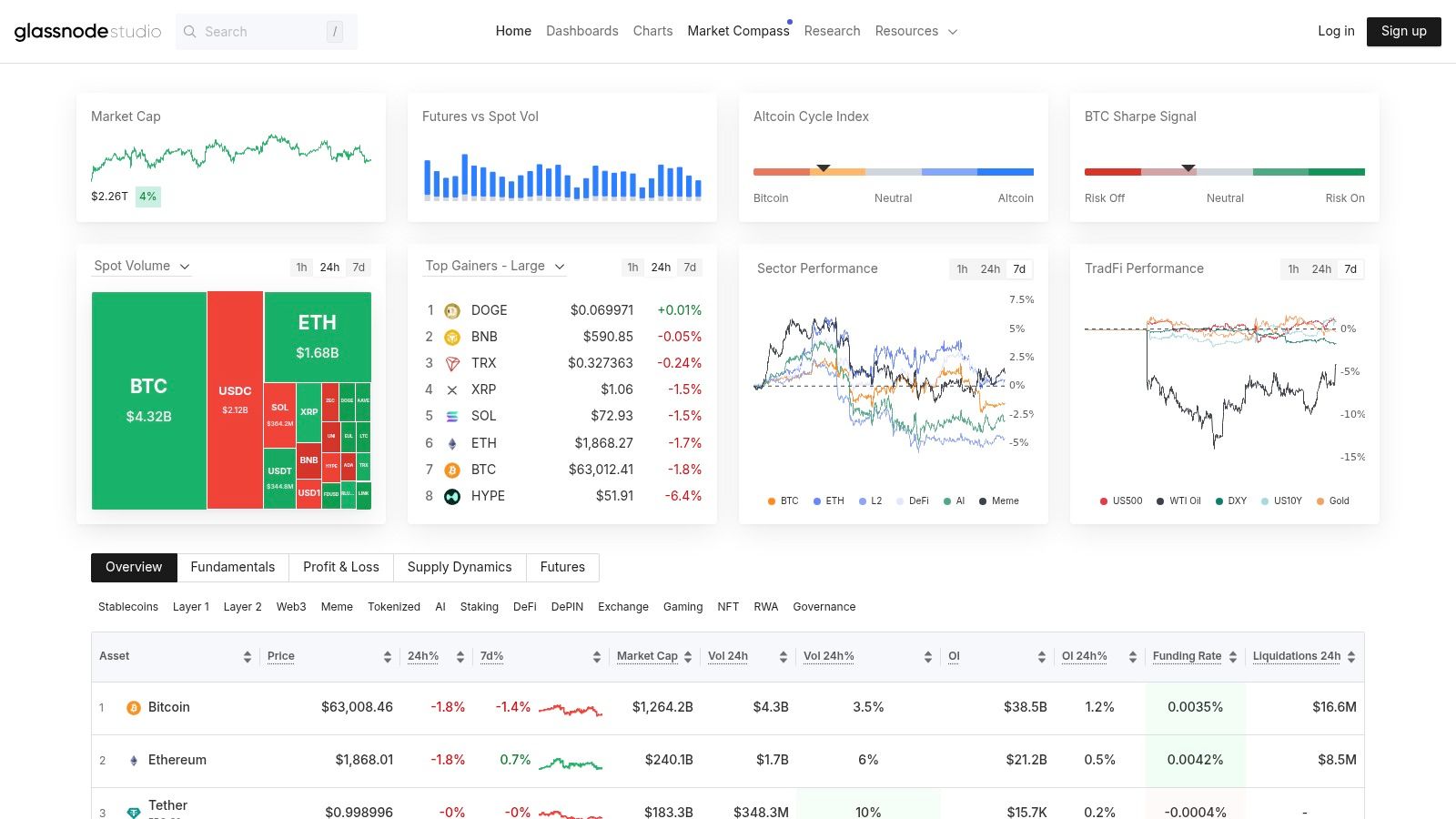Sort by Asset column arrows
This screenshot has height=819, width=1456.
248,657
